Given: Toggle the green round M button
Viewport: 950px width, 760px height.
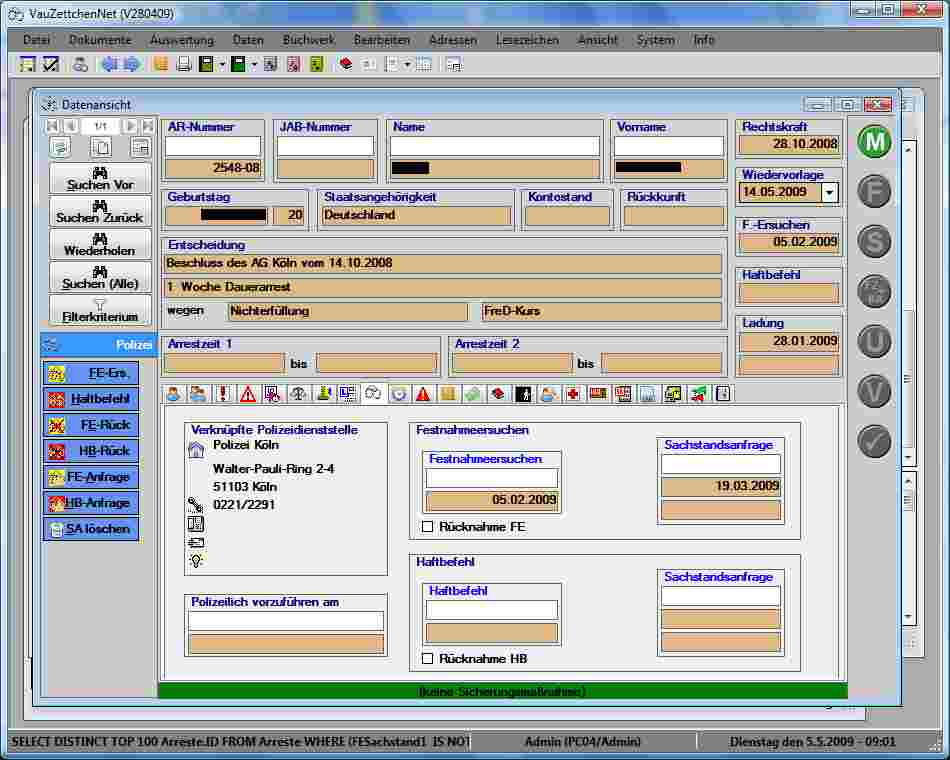Looking at the screenshot, I should (x=874, y=142).
